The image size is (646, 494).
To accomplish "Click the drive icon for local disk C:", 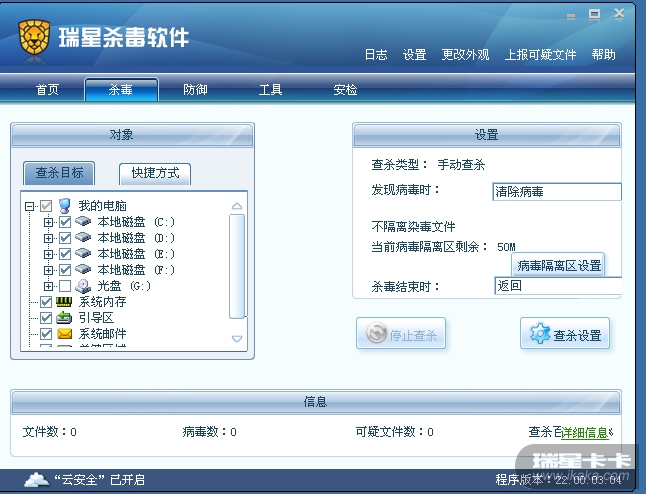I will tap(83, 222).
